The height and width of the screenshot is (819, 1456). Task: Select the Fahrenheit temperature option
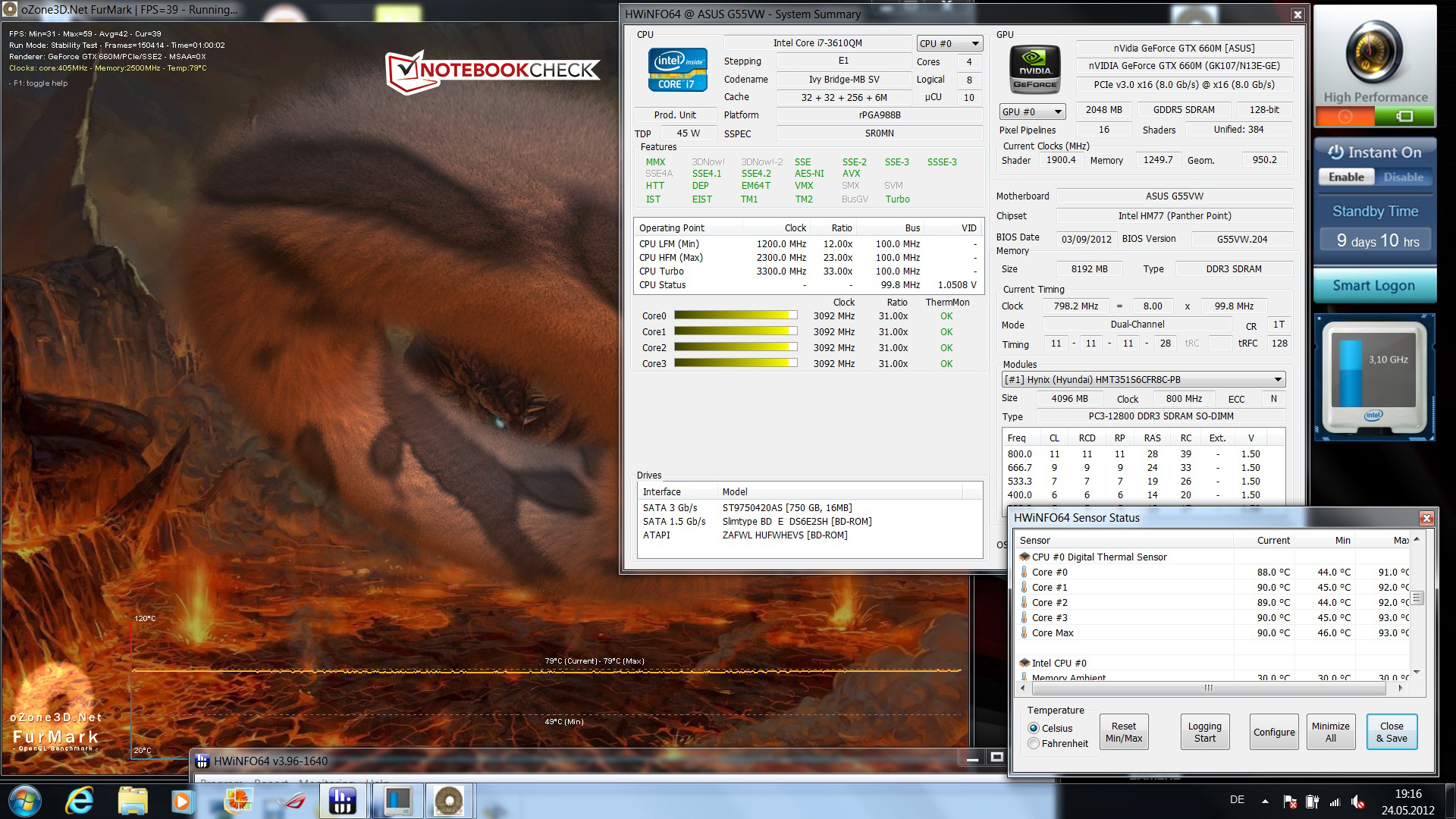[1034, 744]
